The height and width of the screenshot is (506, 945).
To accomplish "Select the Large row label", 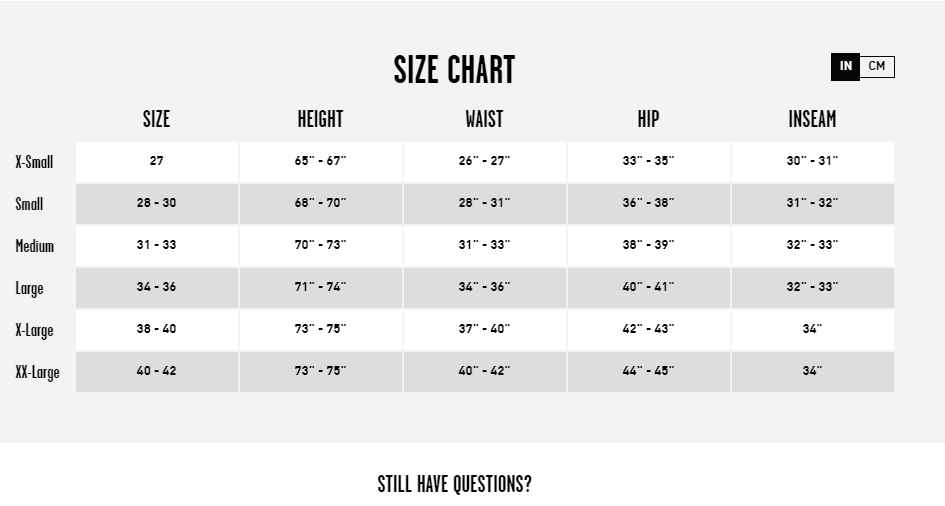I will [29, 288].
